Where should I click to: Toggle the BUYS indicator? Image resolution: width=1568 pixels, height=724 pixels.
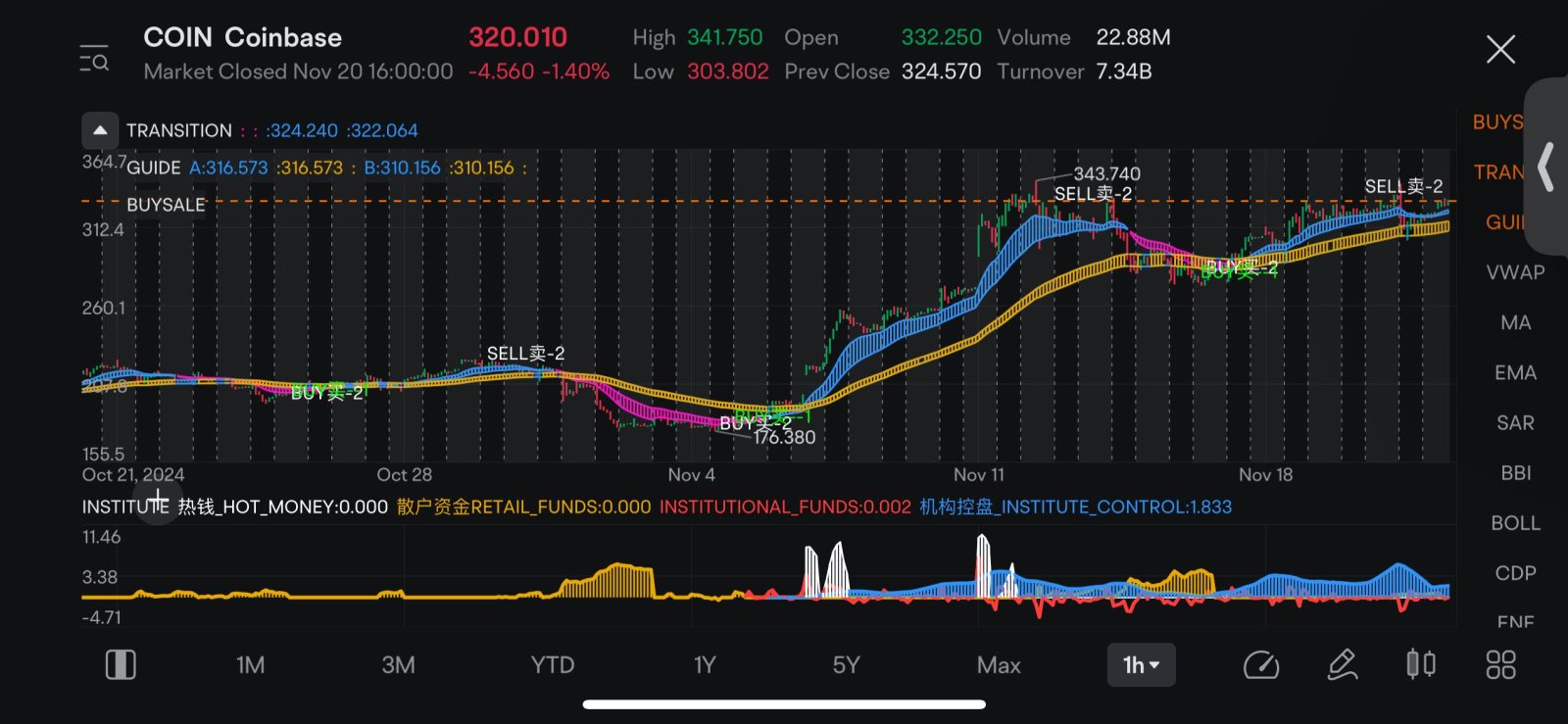click(x=1497, y=122)
